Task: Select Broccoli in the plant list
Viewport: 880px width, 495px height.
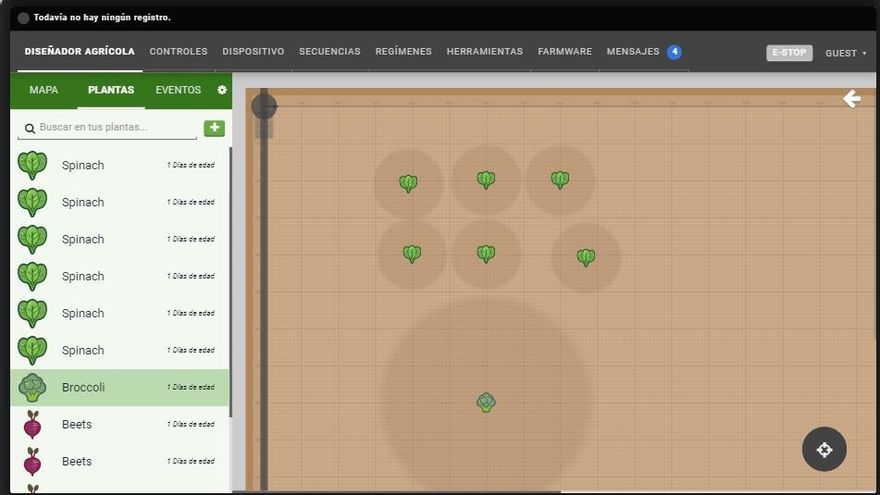Action: (83, 387)
